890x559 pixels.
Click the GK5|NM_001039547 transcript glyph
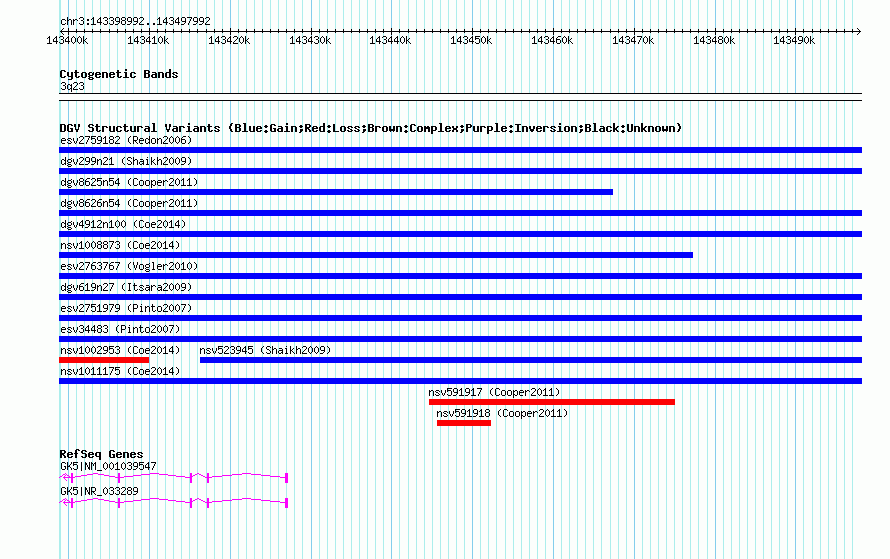click(174, 478)
